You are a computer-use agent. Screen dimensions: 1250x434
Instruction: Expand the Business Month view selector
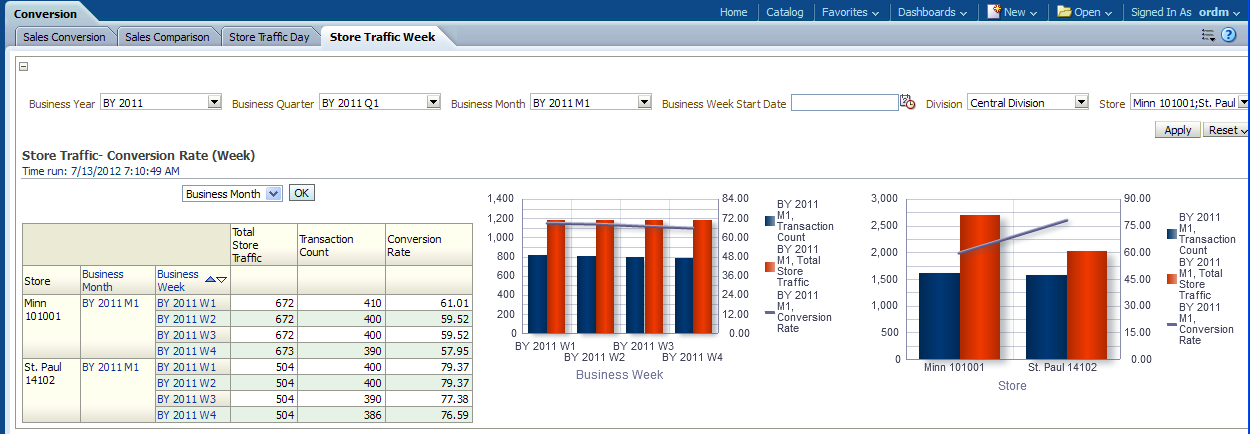[274, 194]
